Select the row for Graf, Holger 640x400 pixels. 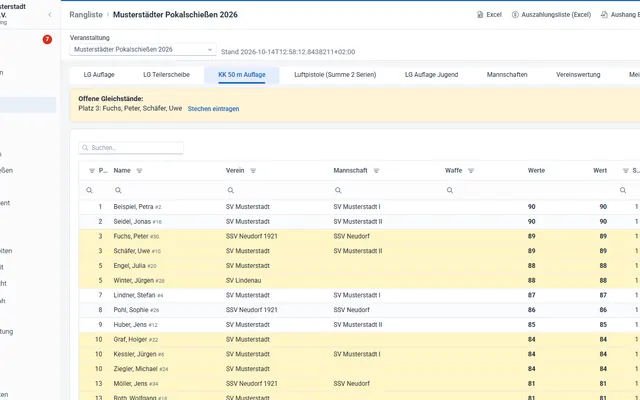coord(359,340)
